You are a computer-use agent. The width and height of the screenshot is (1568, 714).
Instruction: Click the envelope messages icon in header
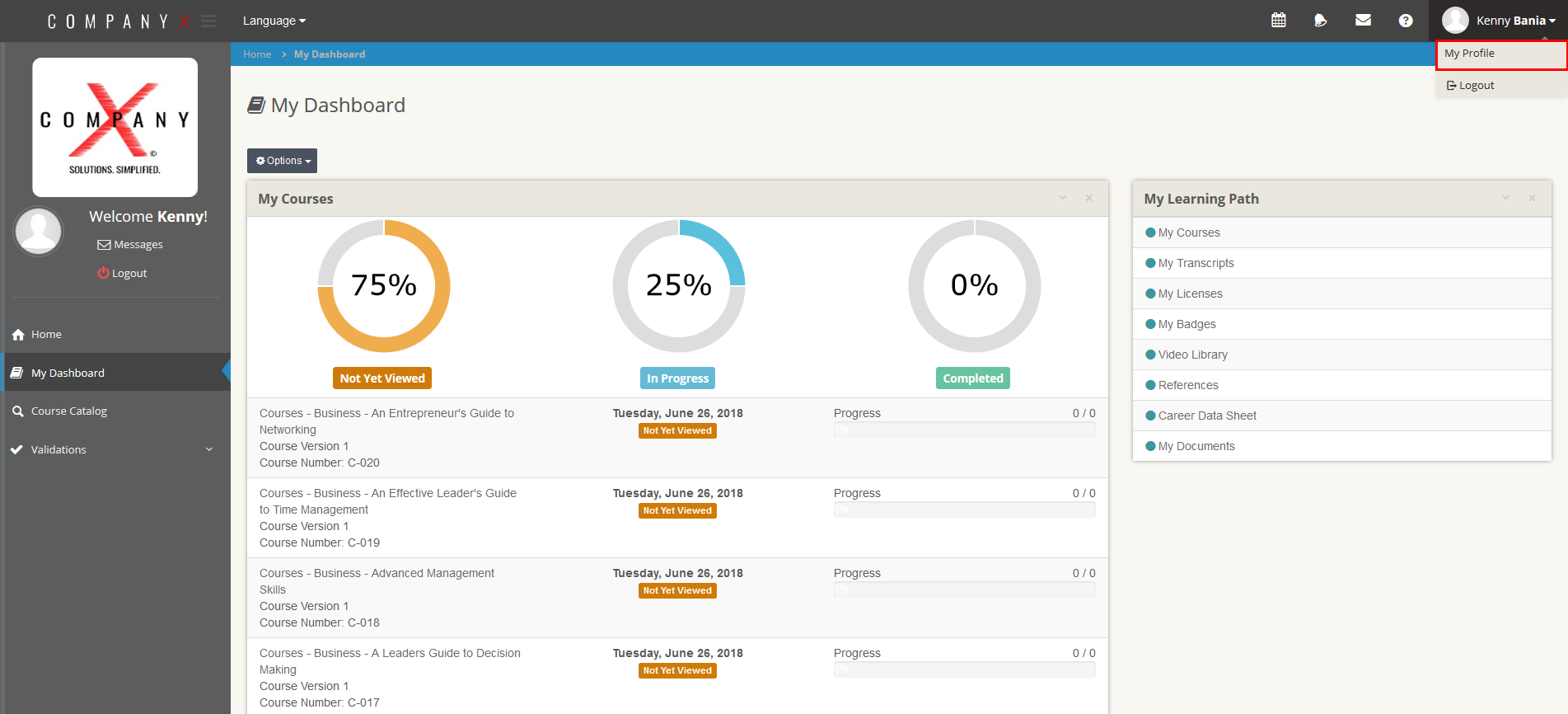pyautogui.click(x=1363, y=21)
